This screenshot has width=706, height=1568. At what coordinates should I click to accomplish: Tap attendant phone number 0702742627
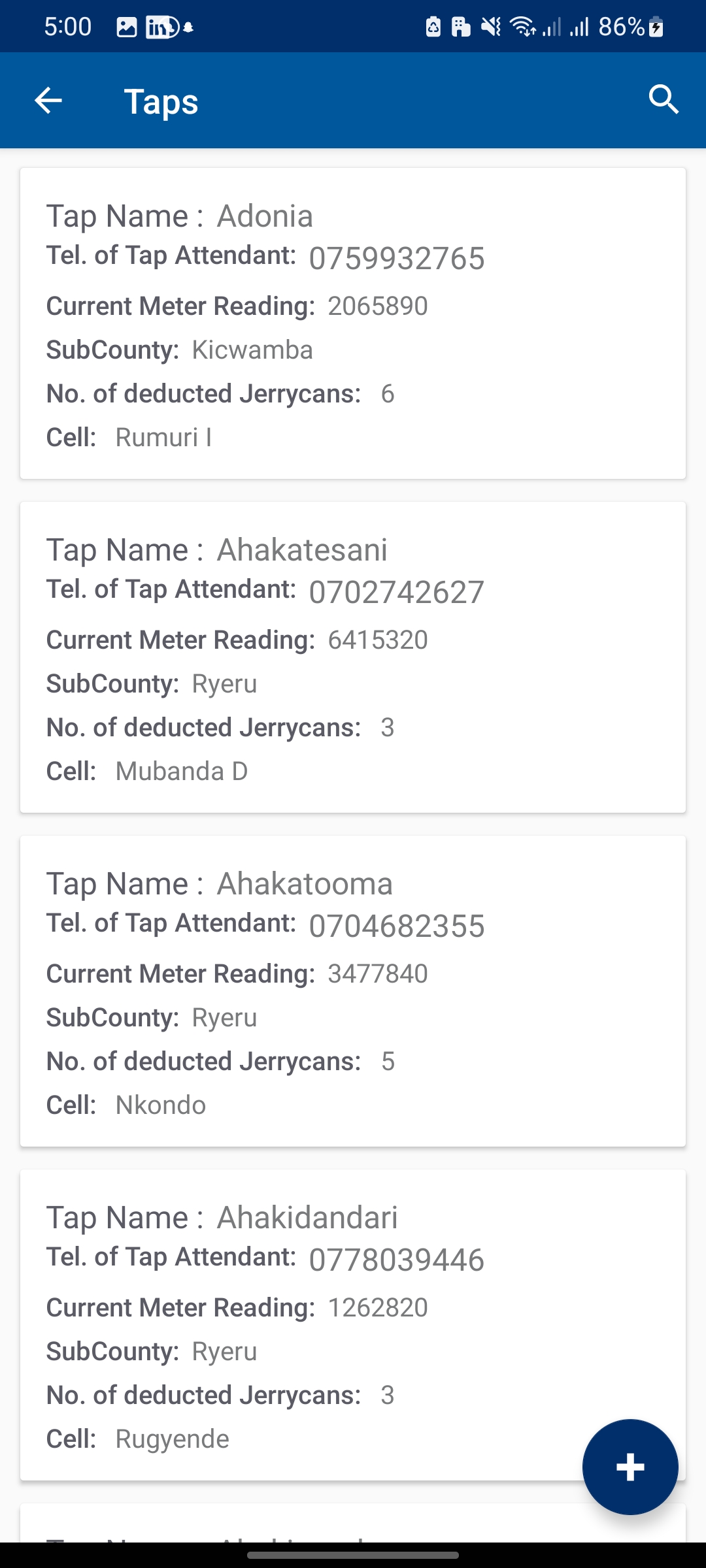(x=397, y=593)
